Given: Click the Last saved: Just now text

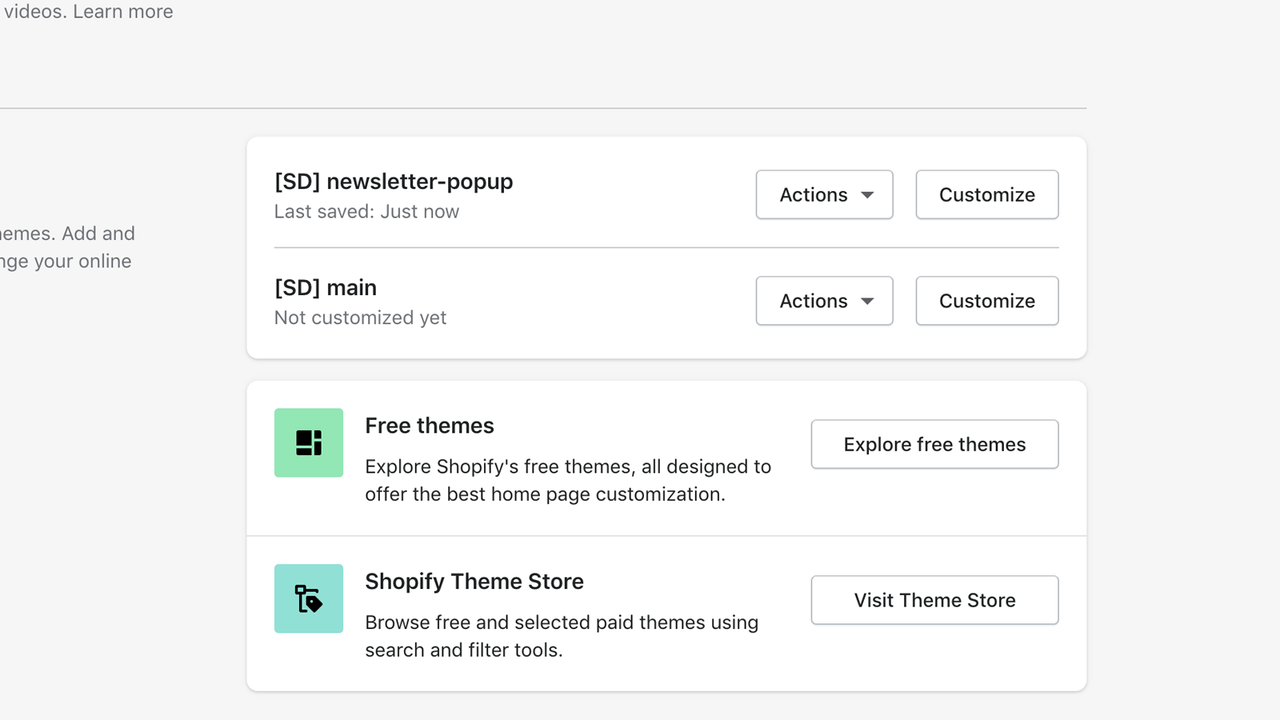Looking at the screenshot, I should pyautogui.click(x=366, y=211).
